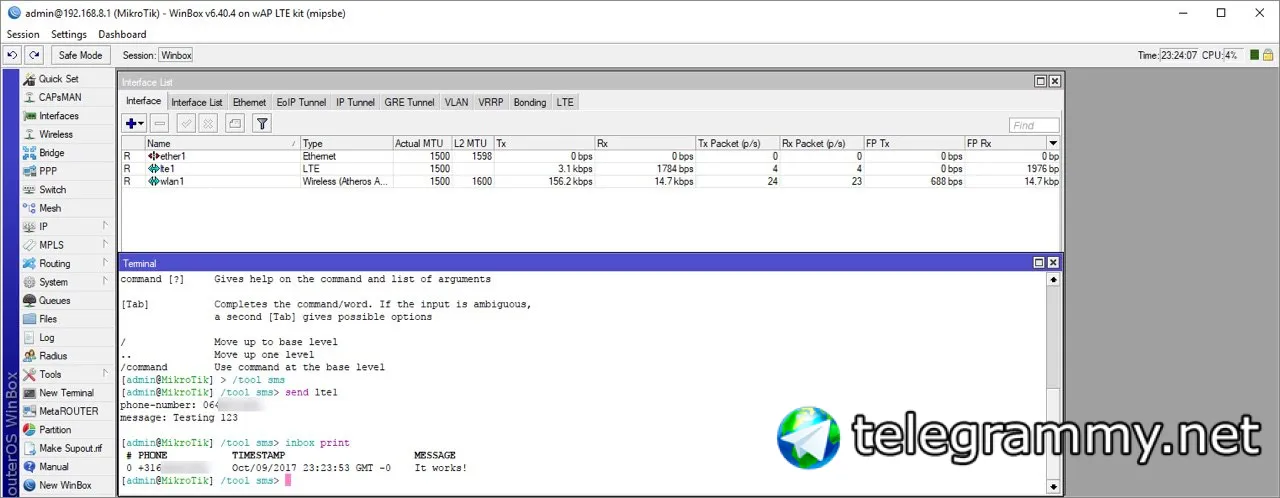Click the Session Winbox field
The width and height of the screenshot is (1280, 498).
click(x=176, y=56)
